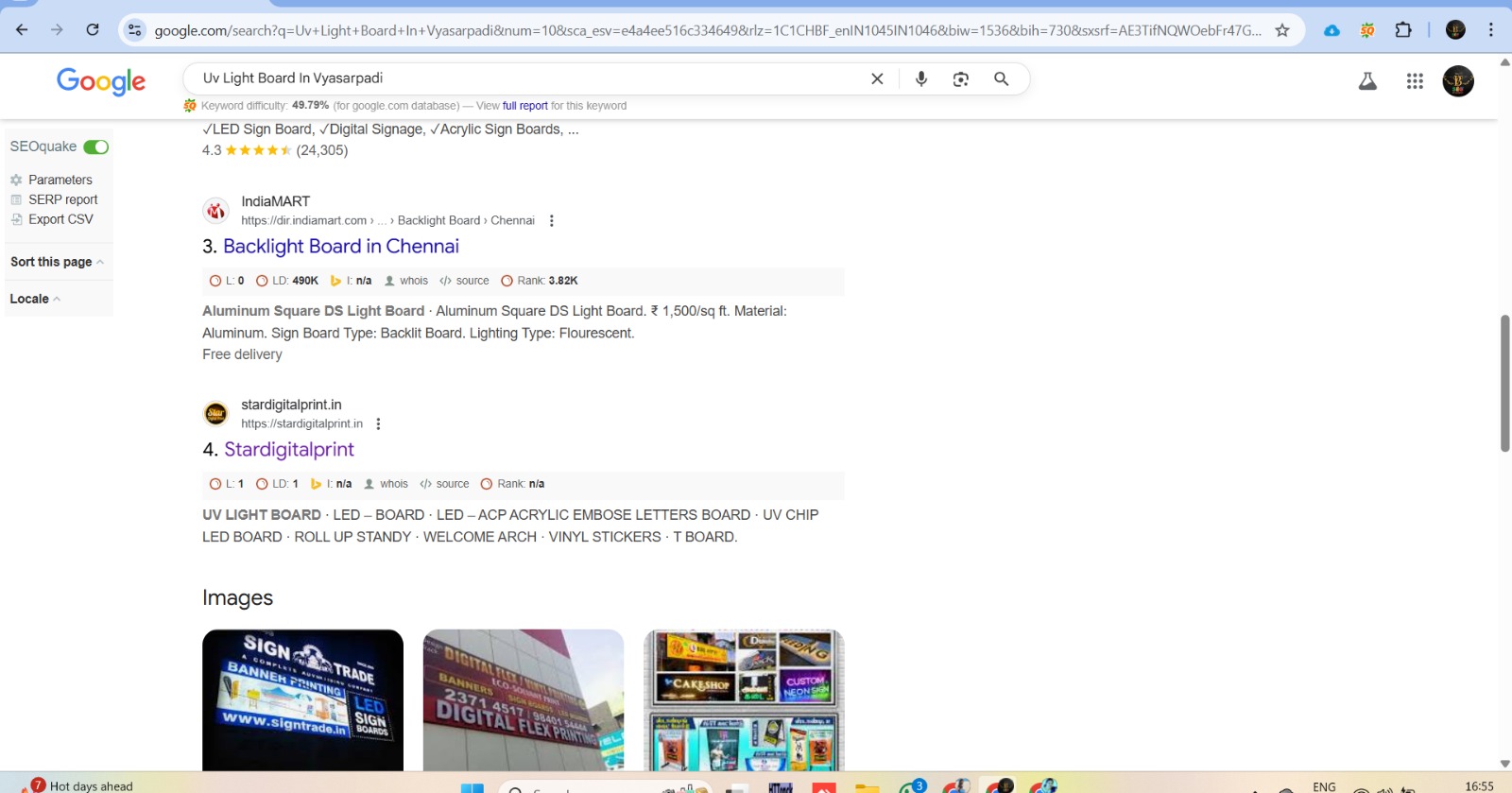
Task: Click the magnifier search button
Action: point(1001,79)
